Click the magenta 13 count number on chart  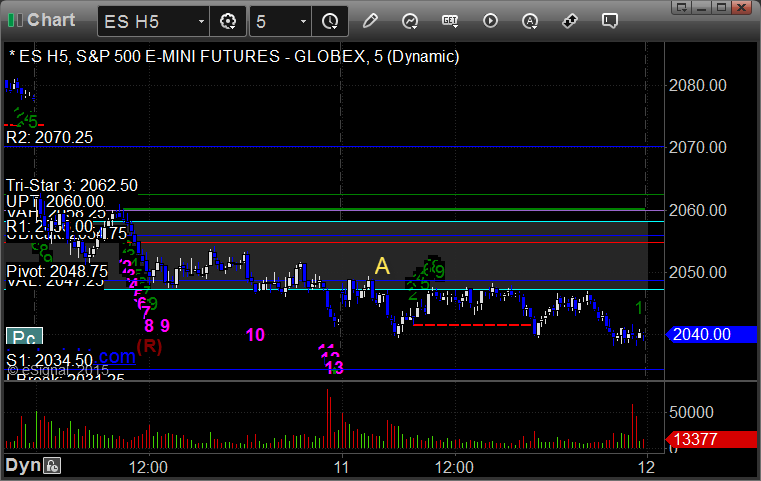click(x=335, y=367)
